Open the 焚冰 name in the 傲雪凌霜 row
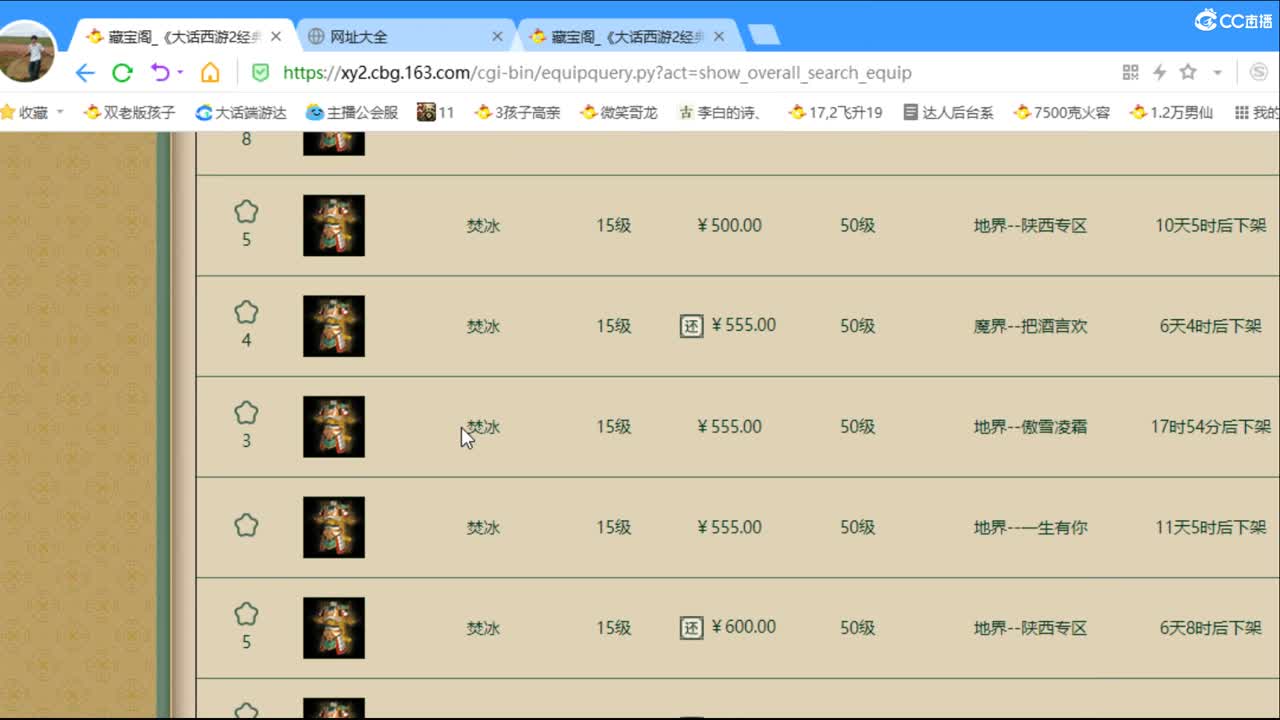The height and width of the screenshot is (720, 1280). click(x=483, y=427)
